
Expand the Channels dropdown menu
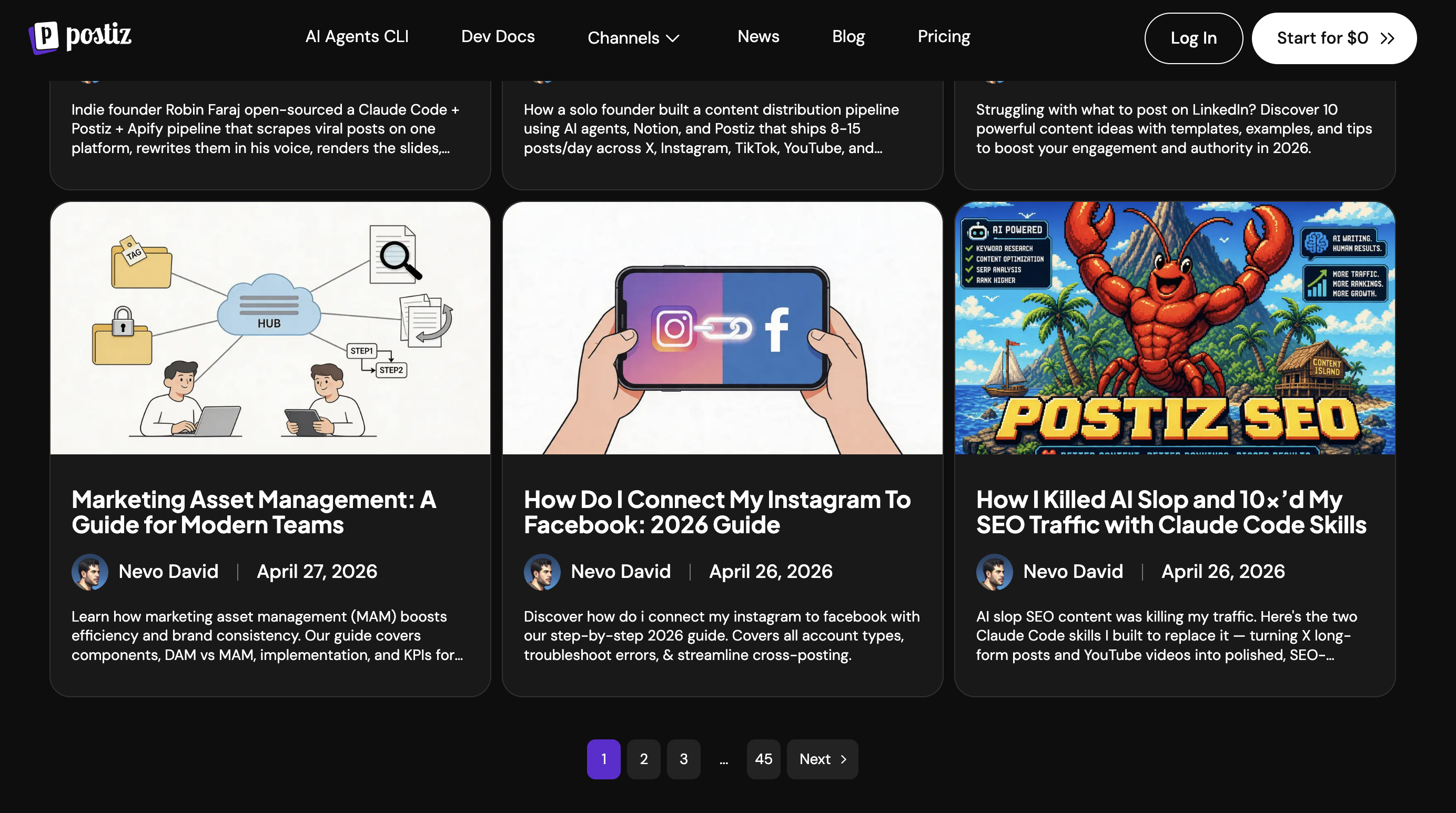pyautogui.click(x=633, y=38)
